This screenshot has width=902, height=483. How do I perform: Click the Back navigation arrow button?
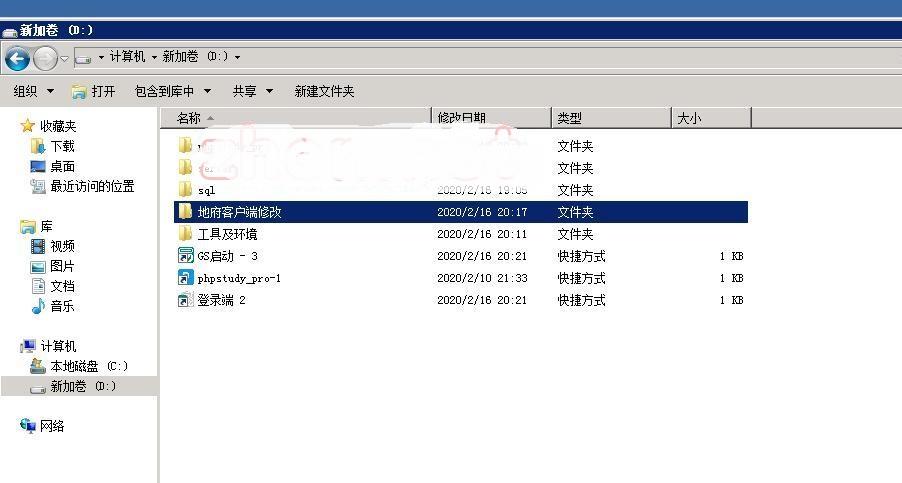(17, 58)
